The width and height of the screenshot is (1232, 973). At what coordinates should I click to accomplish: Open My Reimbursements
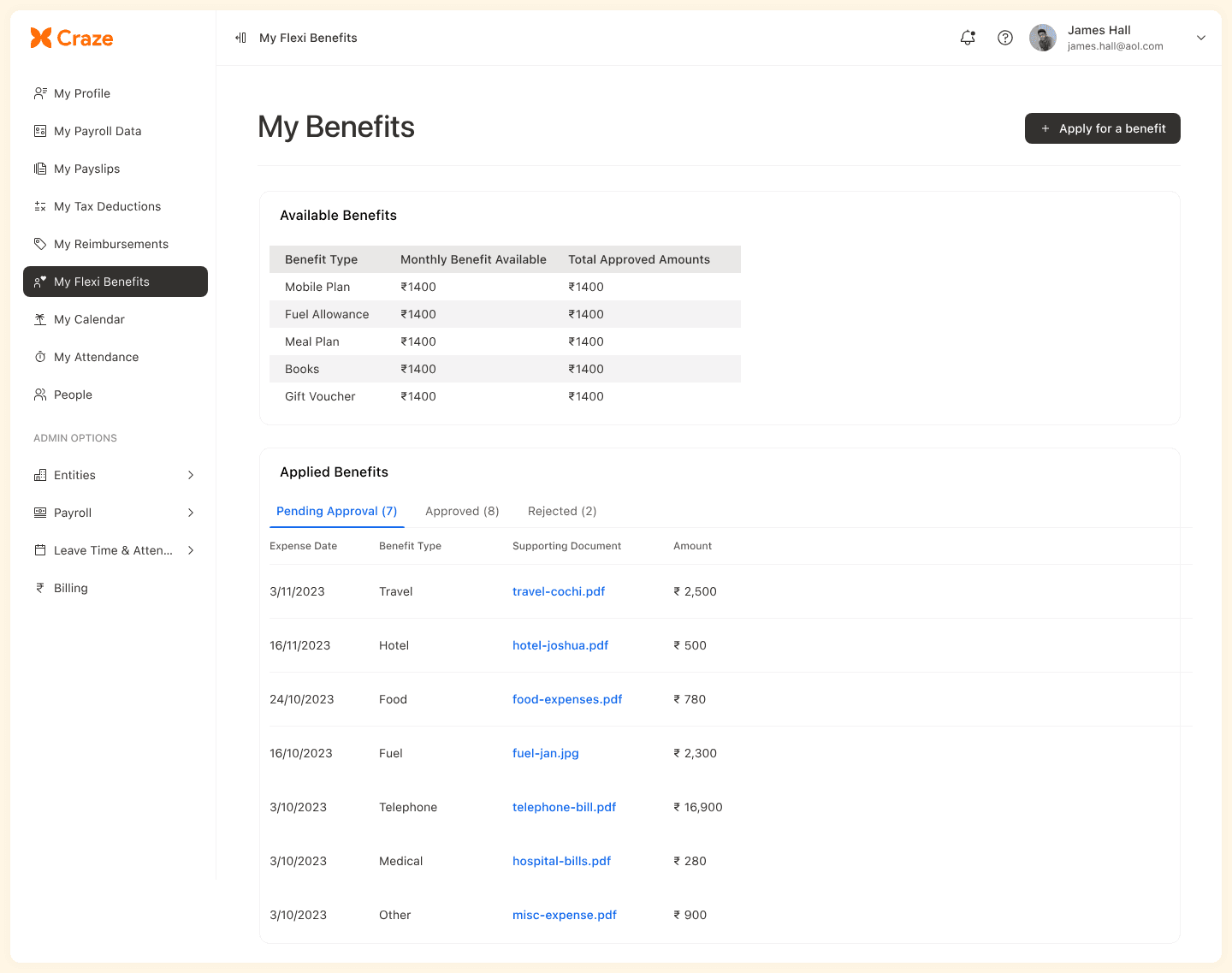click(115, 244)
